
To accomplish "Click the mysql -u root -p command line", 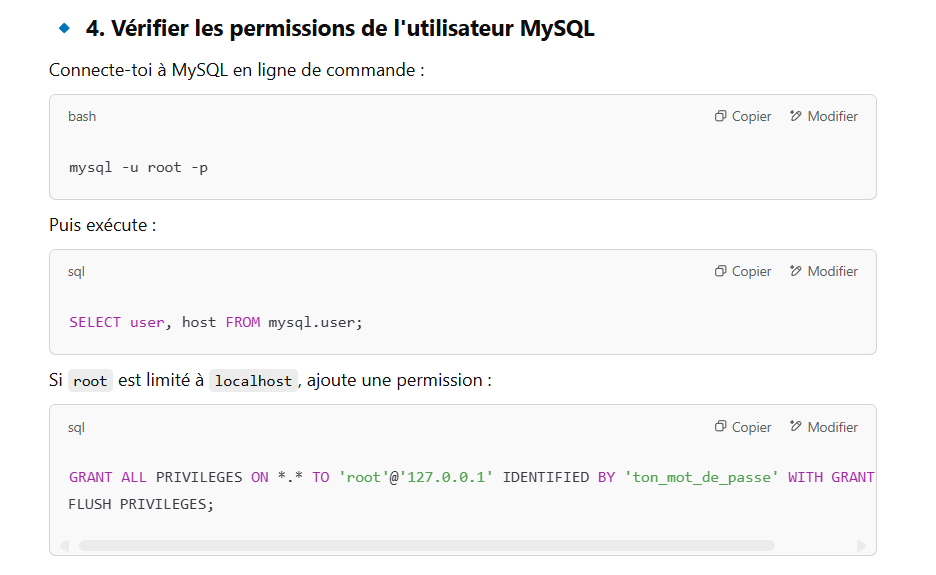I will (138, 168).
